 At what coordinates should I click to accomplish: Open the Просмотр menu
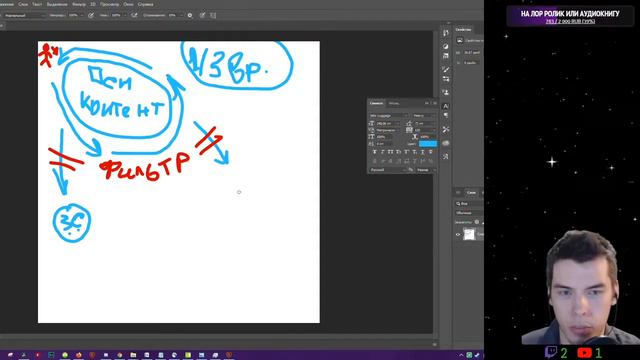109,4
